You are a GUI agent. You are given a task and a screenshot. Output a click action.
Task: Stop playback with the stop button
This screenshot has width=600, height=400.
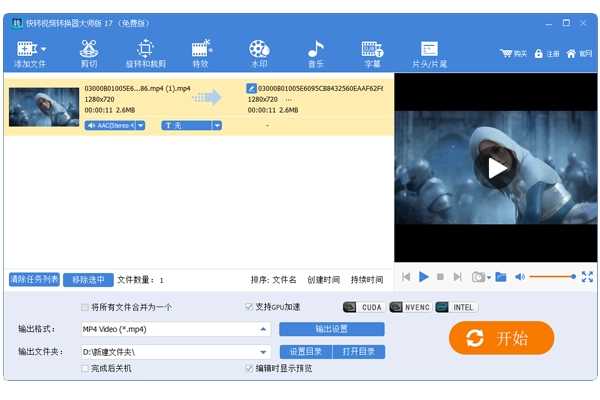(440, 277)
